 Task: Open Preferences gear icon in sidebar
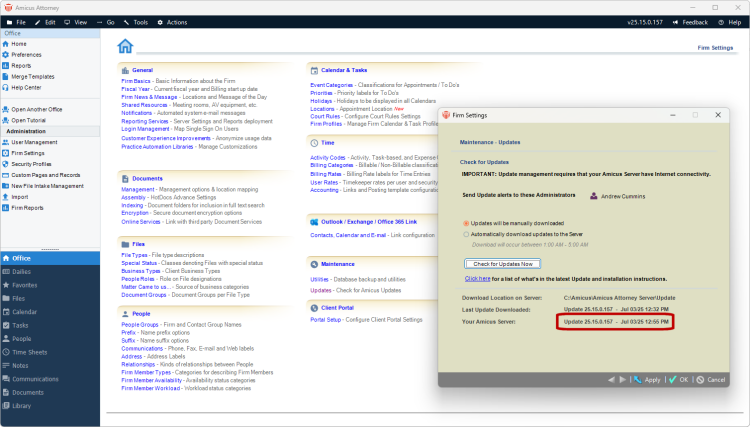[6, 55]
